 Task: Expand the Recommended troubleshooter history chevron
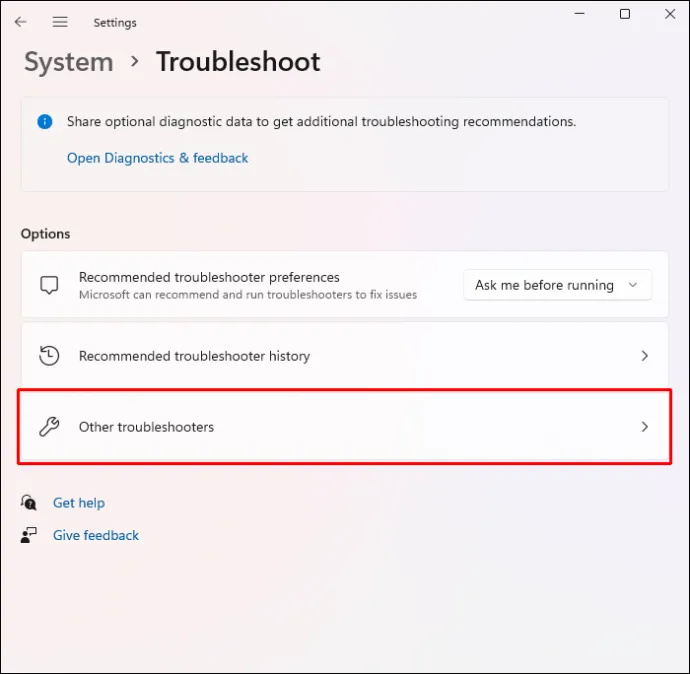[x=644, y=355]
